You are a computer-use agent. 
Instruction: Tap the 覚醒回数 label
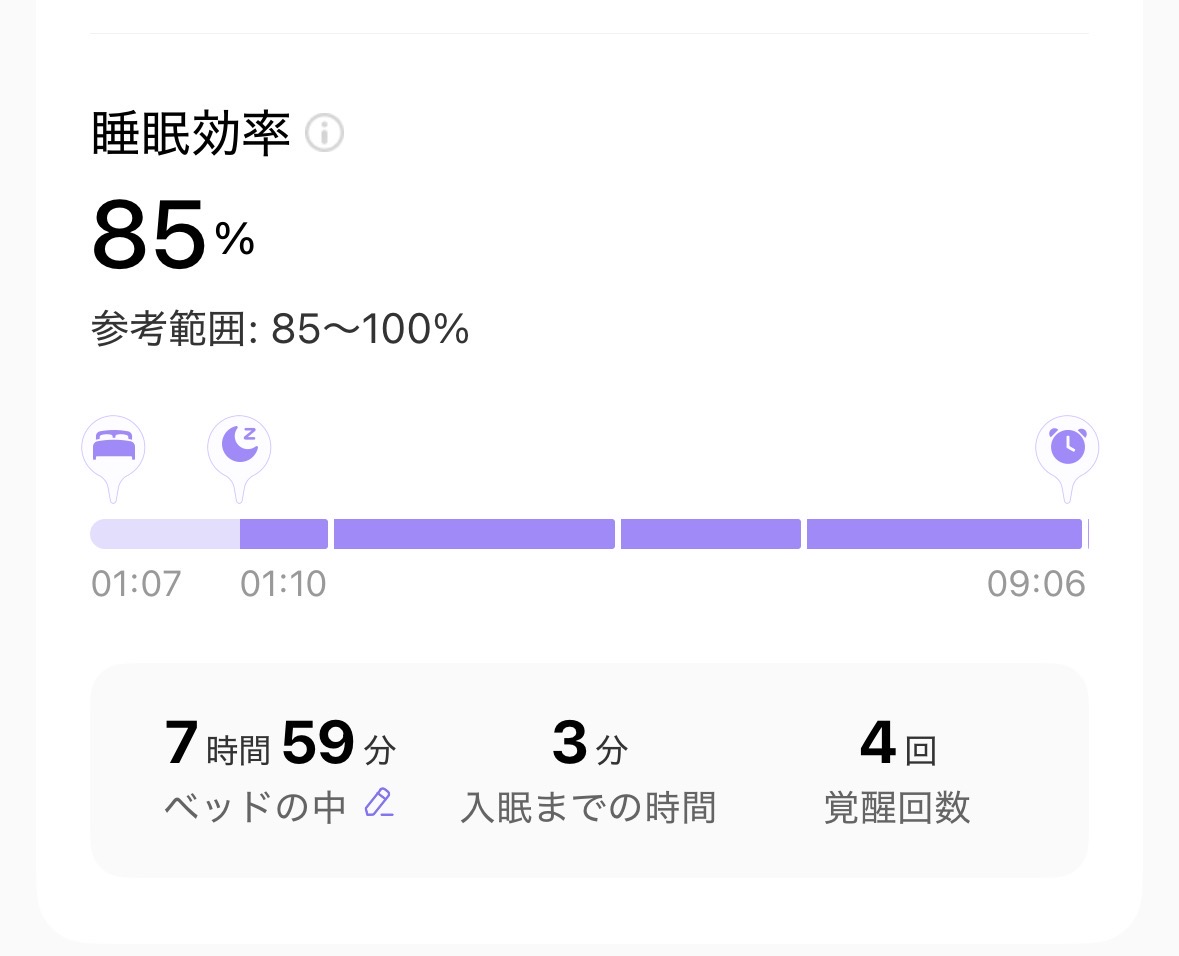[897, 807]
